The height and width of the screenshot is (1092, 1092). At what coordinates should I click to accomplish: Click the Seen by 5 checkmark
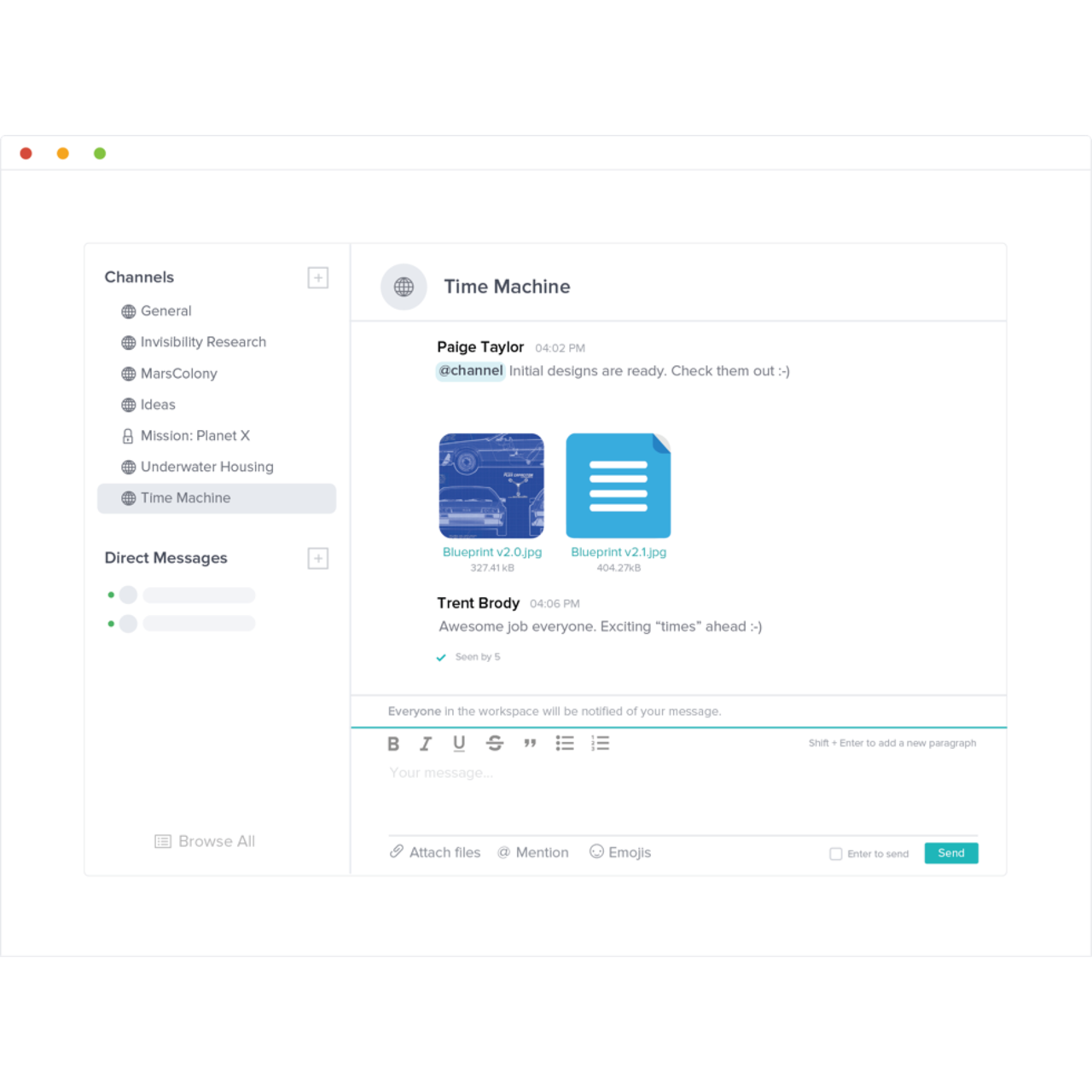coord(441,657)
